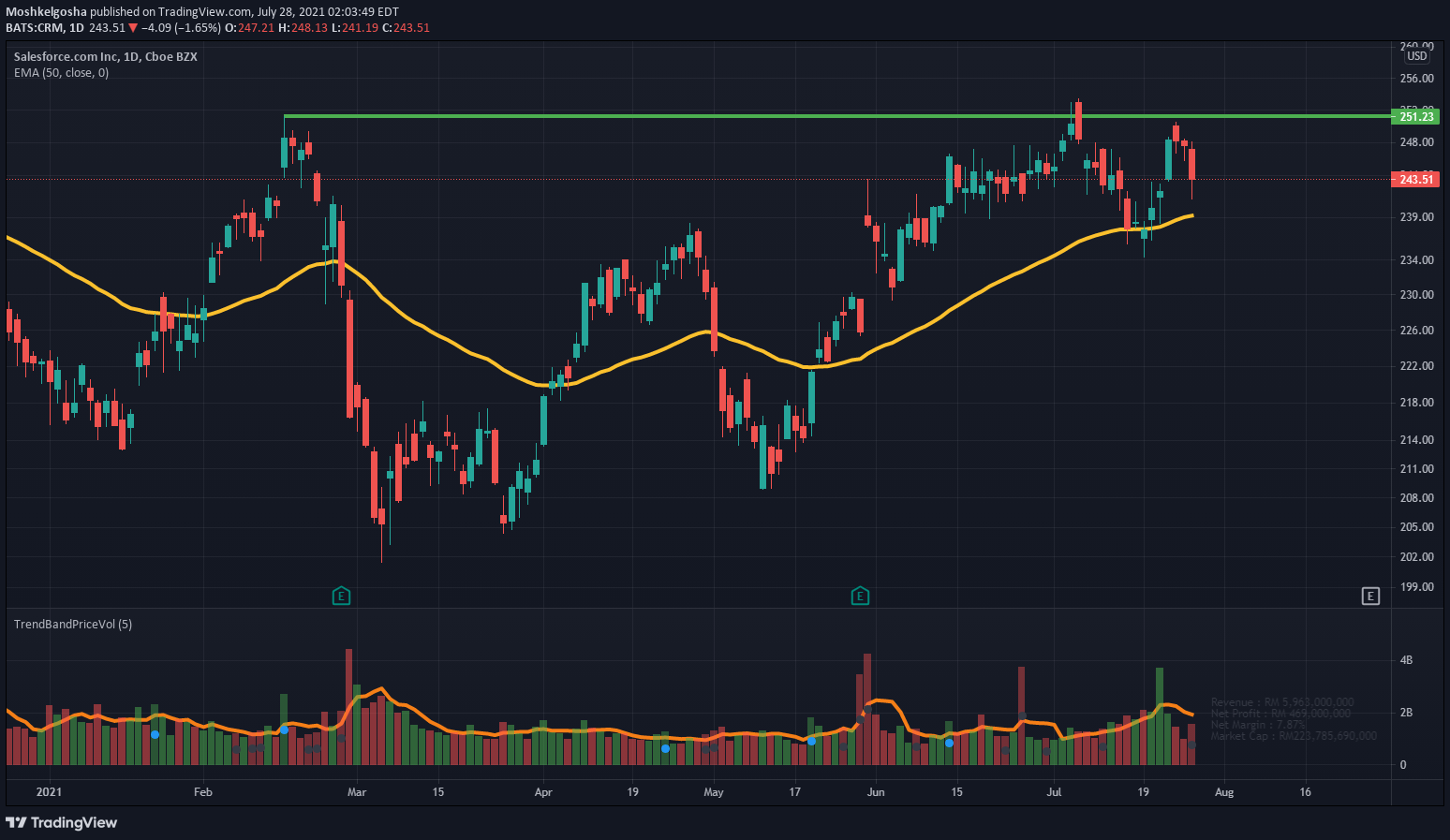Click the May label on time axis
Image resolution: width=1450 pixels, height=840 pixels.
[714, 792]
